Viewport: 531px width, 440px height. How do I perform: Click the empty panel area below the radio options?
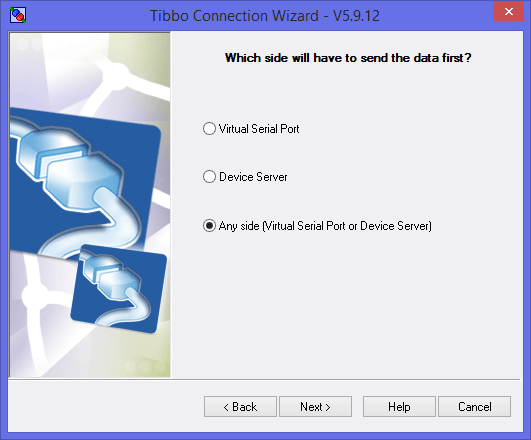(x=347, y=305)
